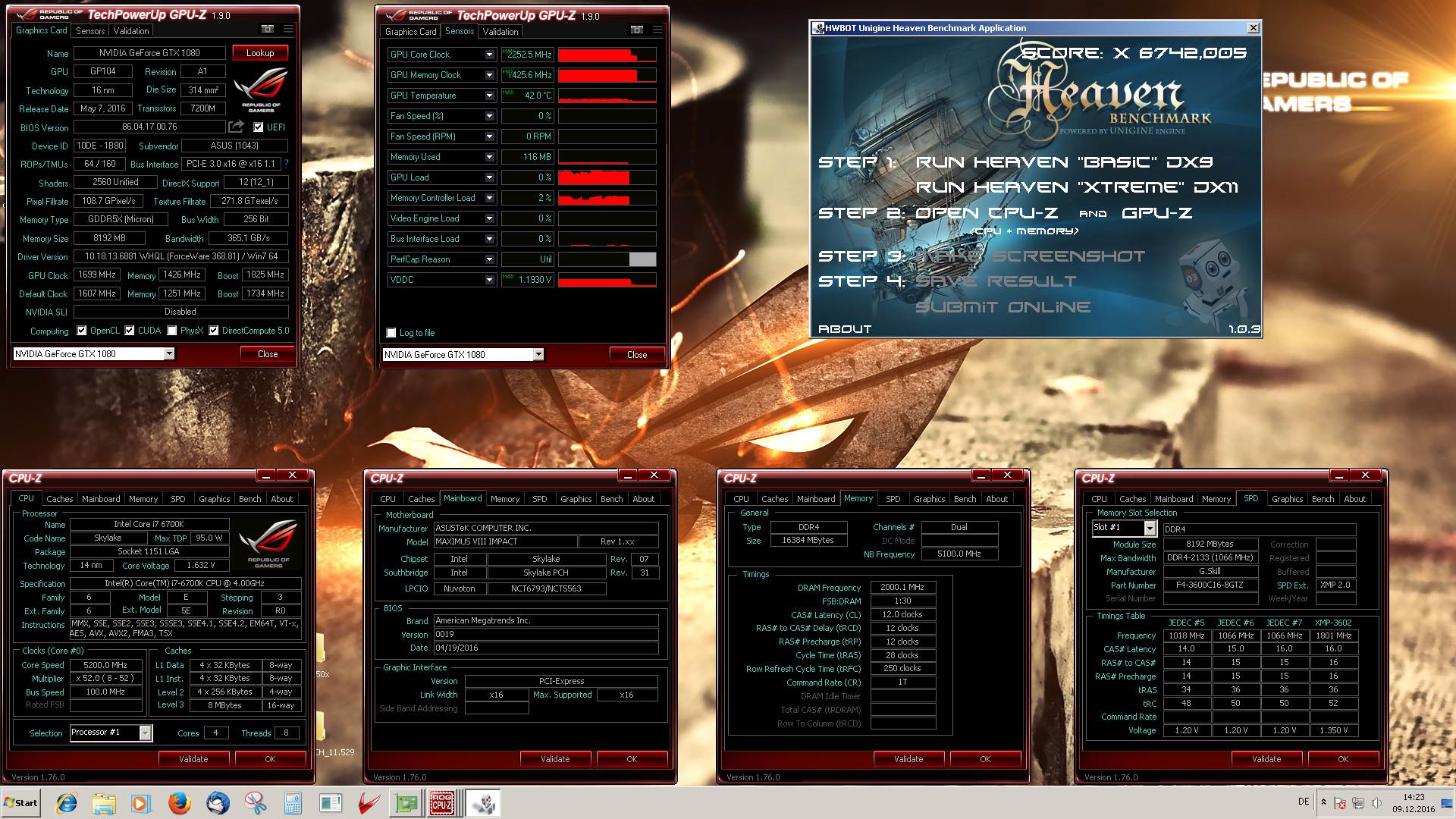
Task: Launch Internet Explorer from the taskbar
Action: (x=67, y=803)
